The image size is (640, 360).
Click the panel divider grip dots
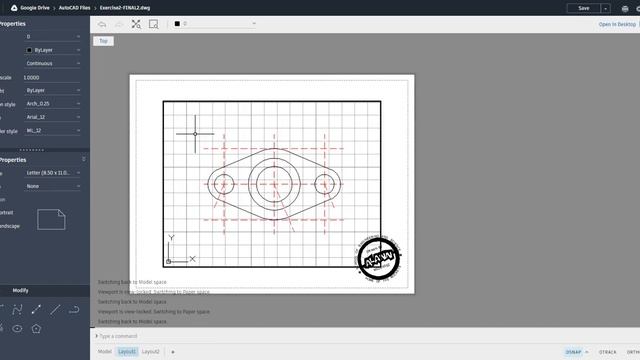pos(31,150)
